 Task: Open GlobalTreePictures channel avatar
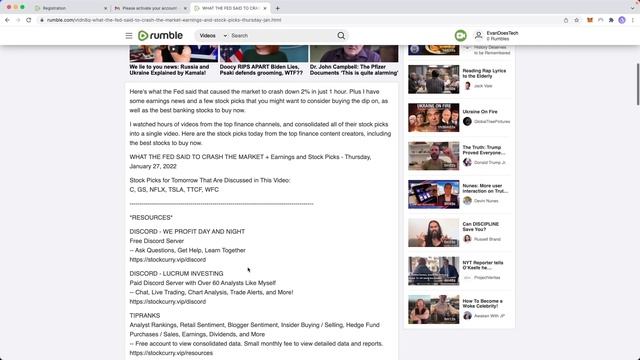tap(467, 121)
